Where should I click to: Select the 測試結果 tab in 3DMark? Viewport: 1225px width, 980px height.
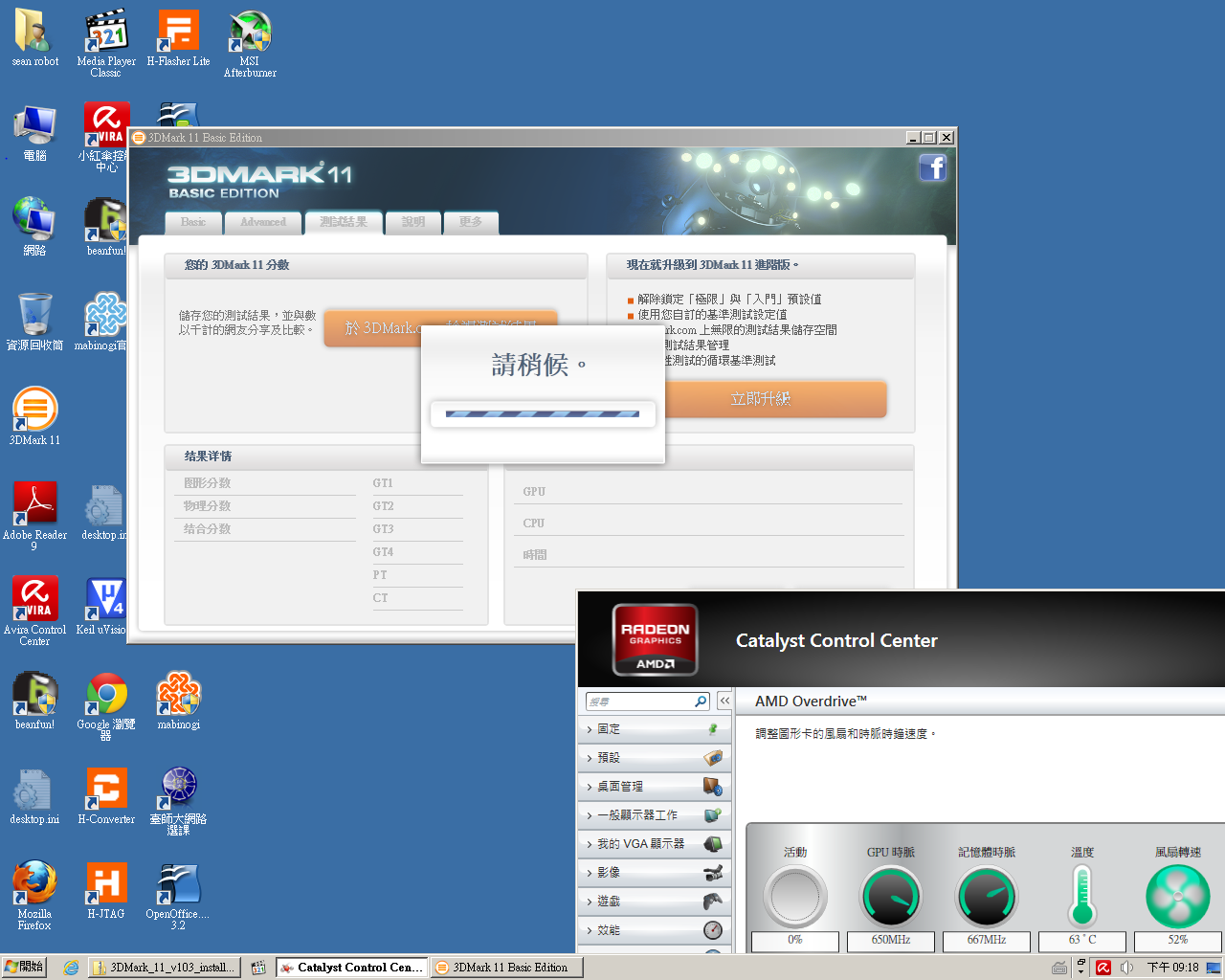[344, 222]
